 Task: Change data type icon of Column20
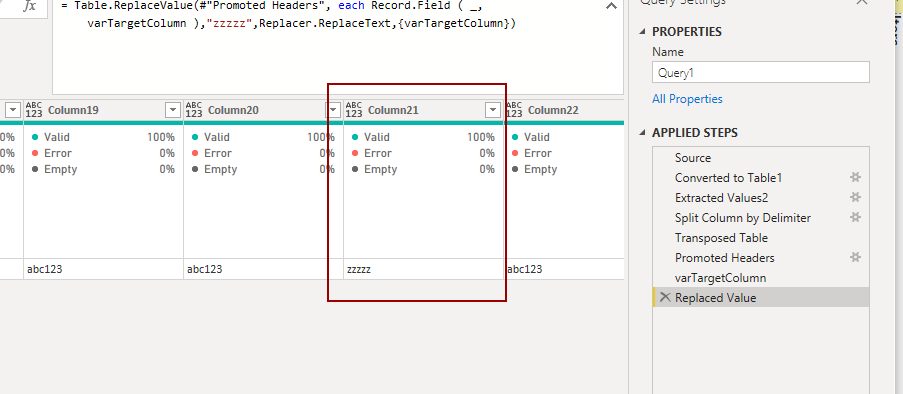[194, 109]
